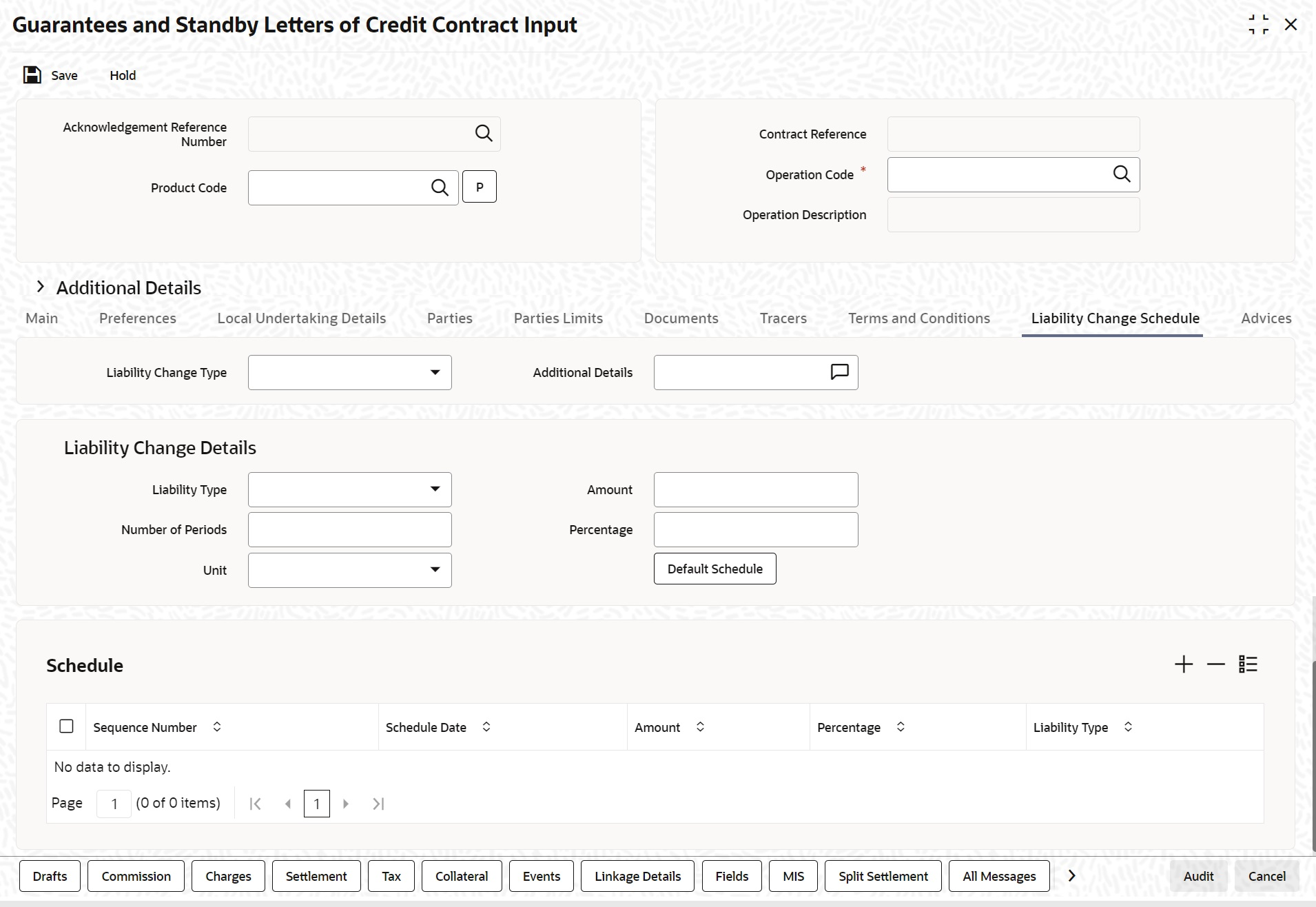This screenshot has width=1316, height=907.
Task: Sort Schedule table by Percentage column
Action: [901, 727]
